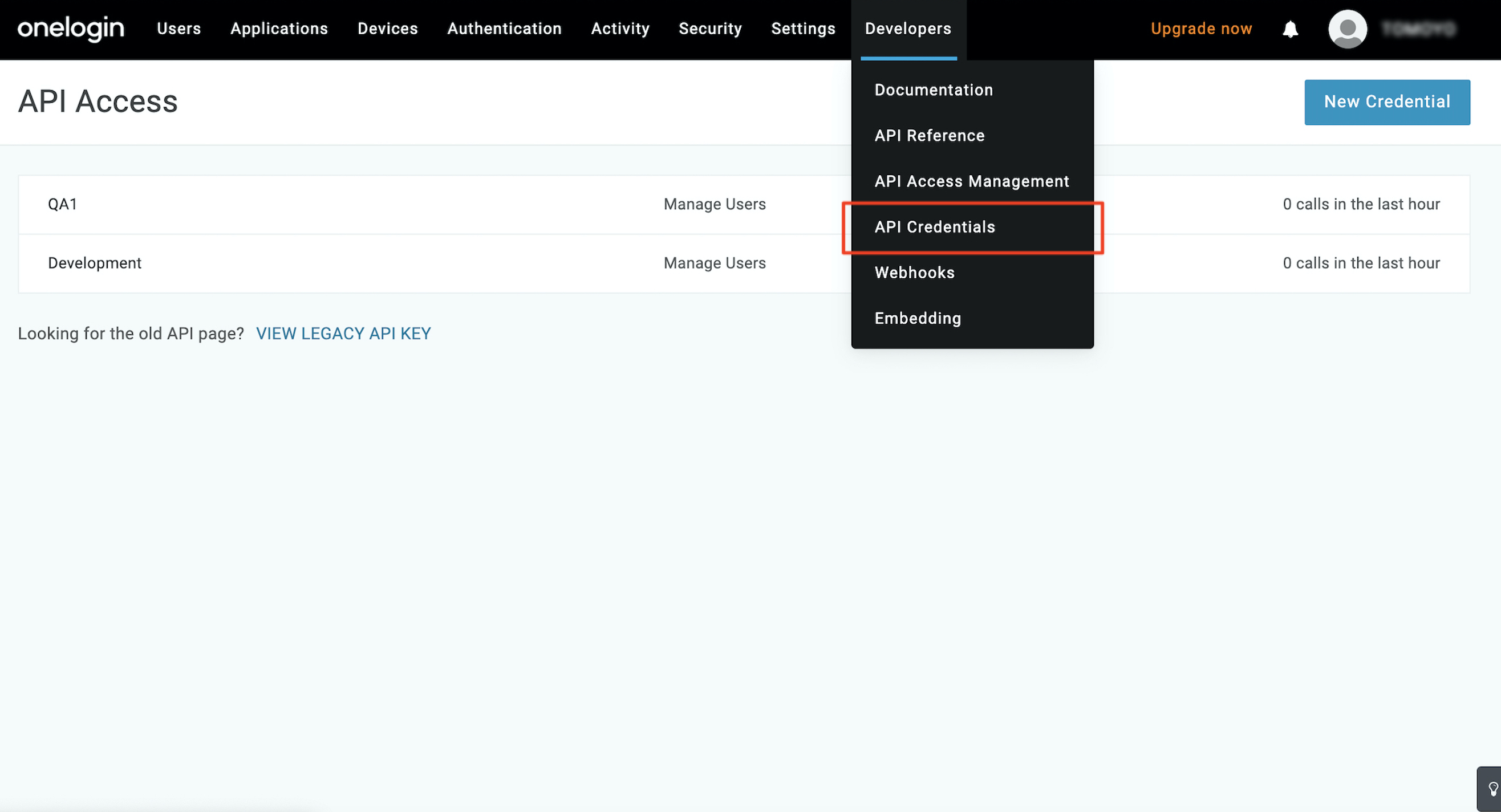The height and width of the screenshot is (812, 1501).
Task: Open the Authentication menu
Action: click(504, 29)
